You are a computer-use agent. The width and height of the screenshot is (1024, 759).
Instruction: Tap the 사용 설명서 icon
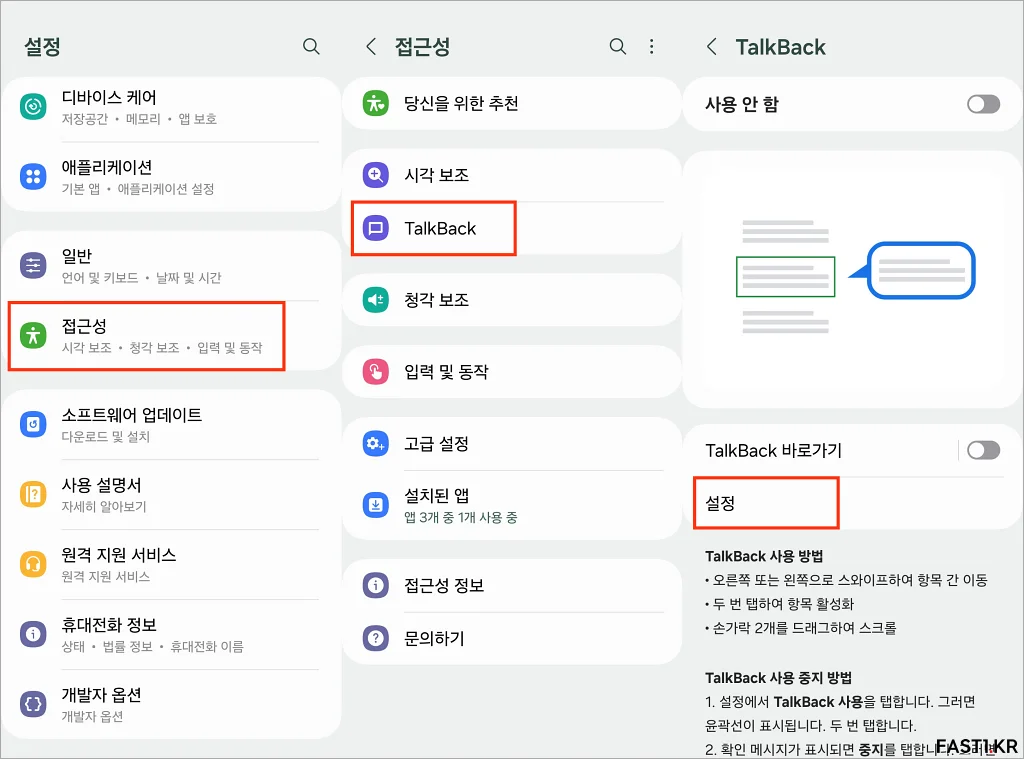click(33, 494)
